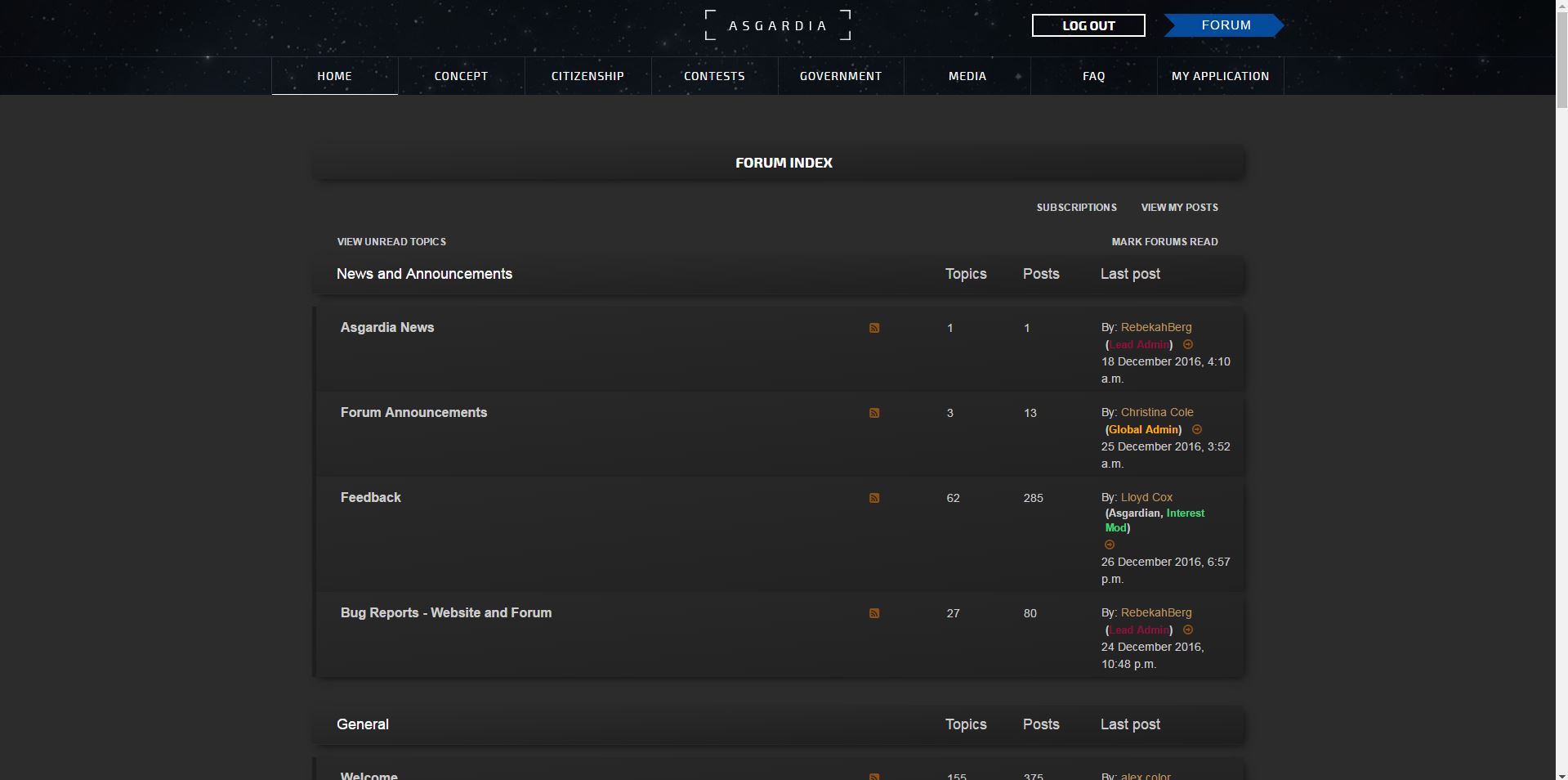Open My Application menu item
This screenshot has width=1568, height=780.
[x=1221, y=76]
